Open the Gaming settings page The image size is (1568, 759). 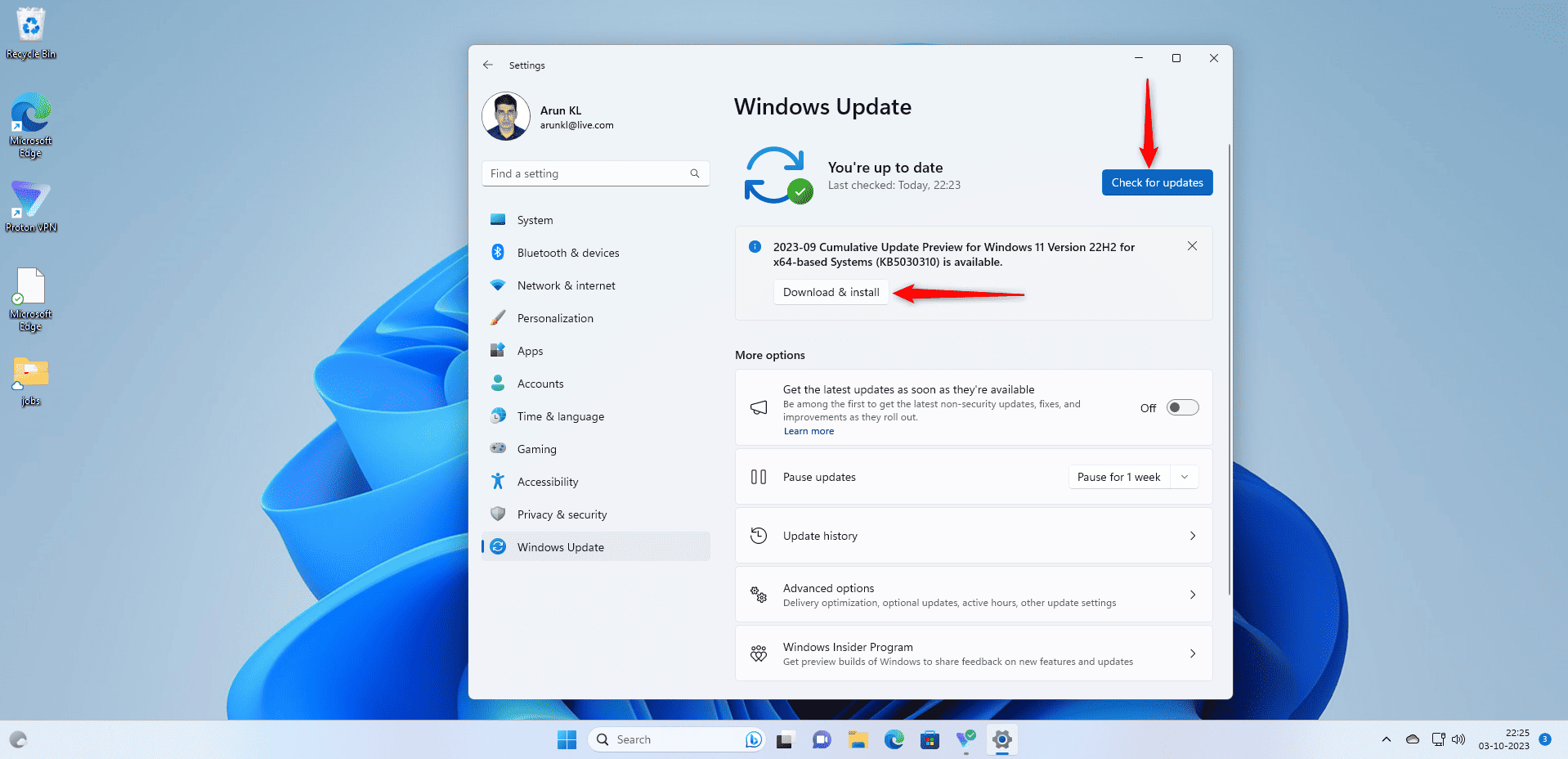(595, 449)
